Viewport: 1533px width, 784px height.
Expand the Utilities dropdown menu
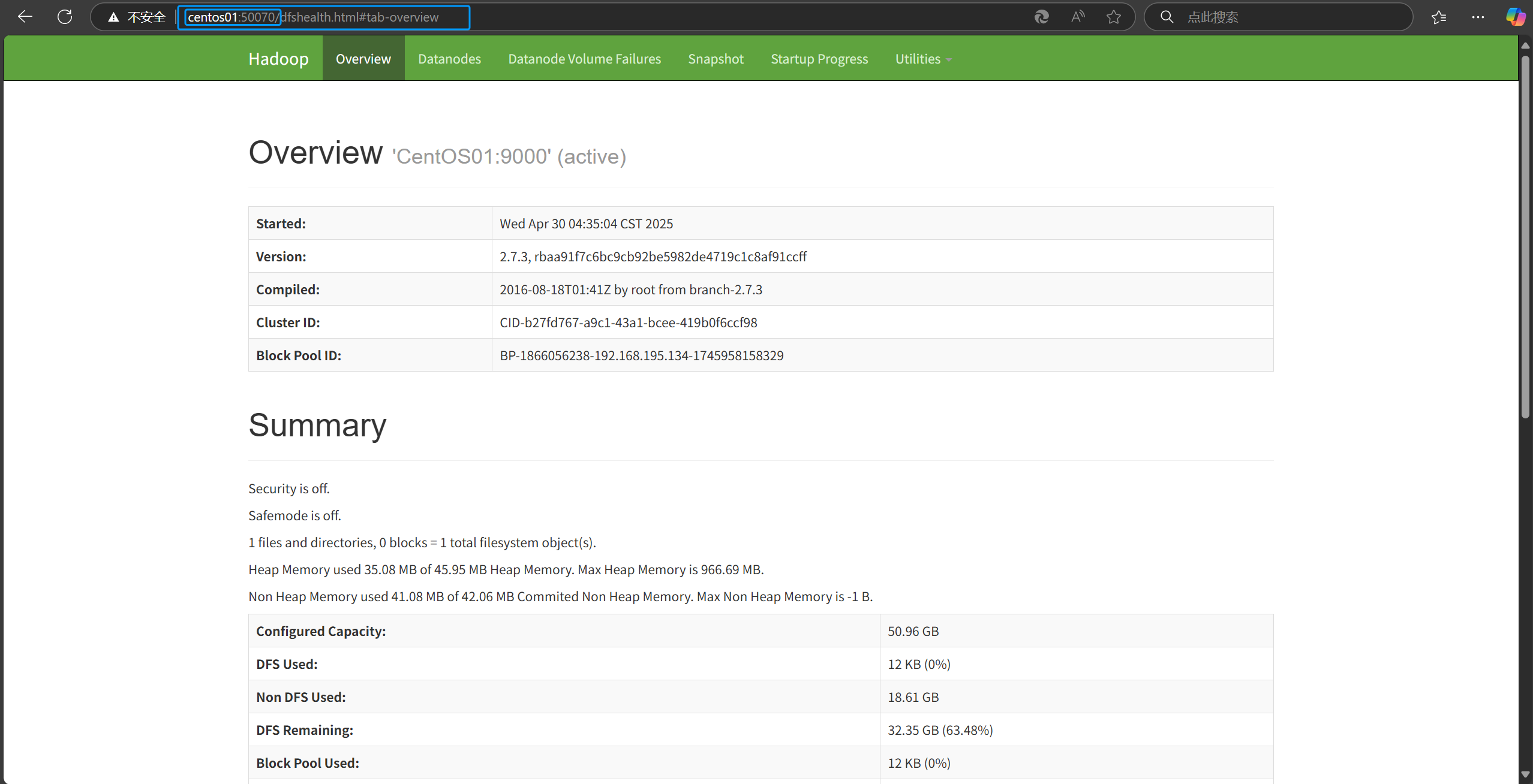click(x=923, y=59)
